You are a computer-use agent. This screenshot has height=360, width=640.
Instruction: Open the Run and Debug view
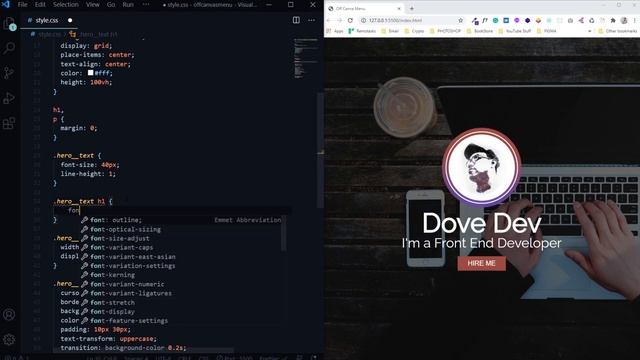pyautogui.click(x=9, y=98)
